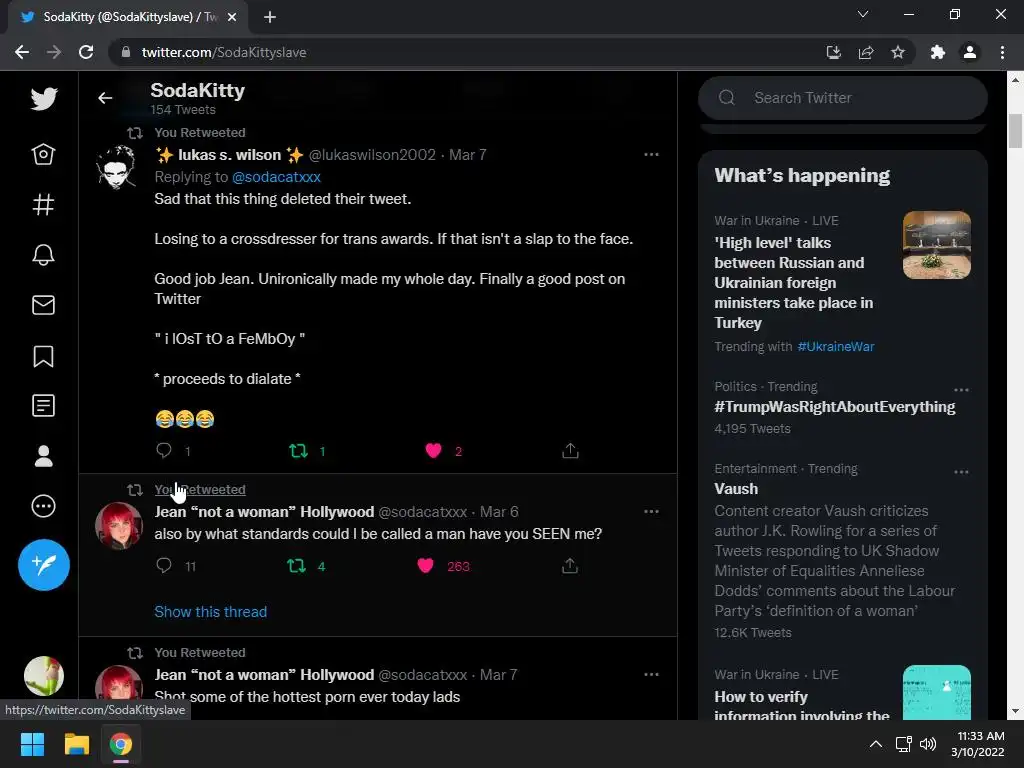Share the lukas s. wilson tweet
1024x768 pixels.
(x=570, y=451)
